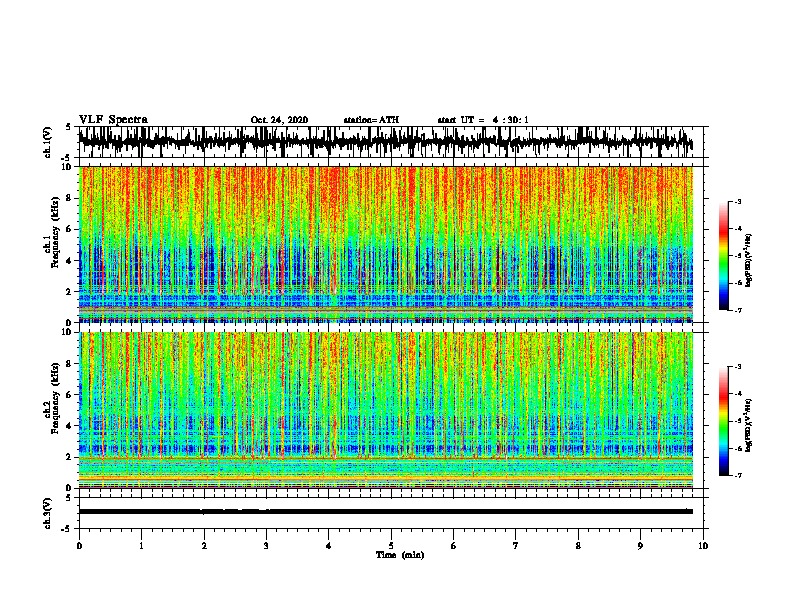Click the ch.1(V) axis "5" tick label
Image resolution: width=792 pixels, height=612 pixels.
69,127
